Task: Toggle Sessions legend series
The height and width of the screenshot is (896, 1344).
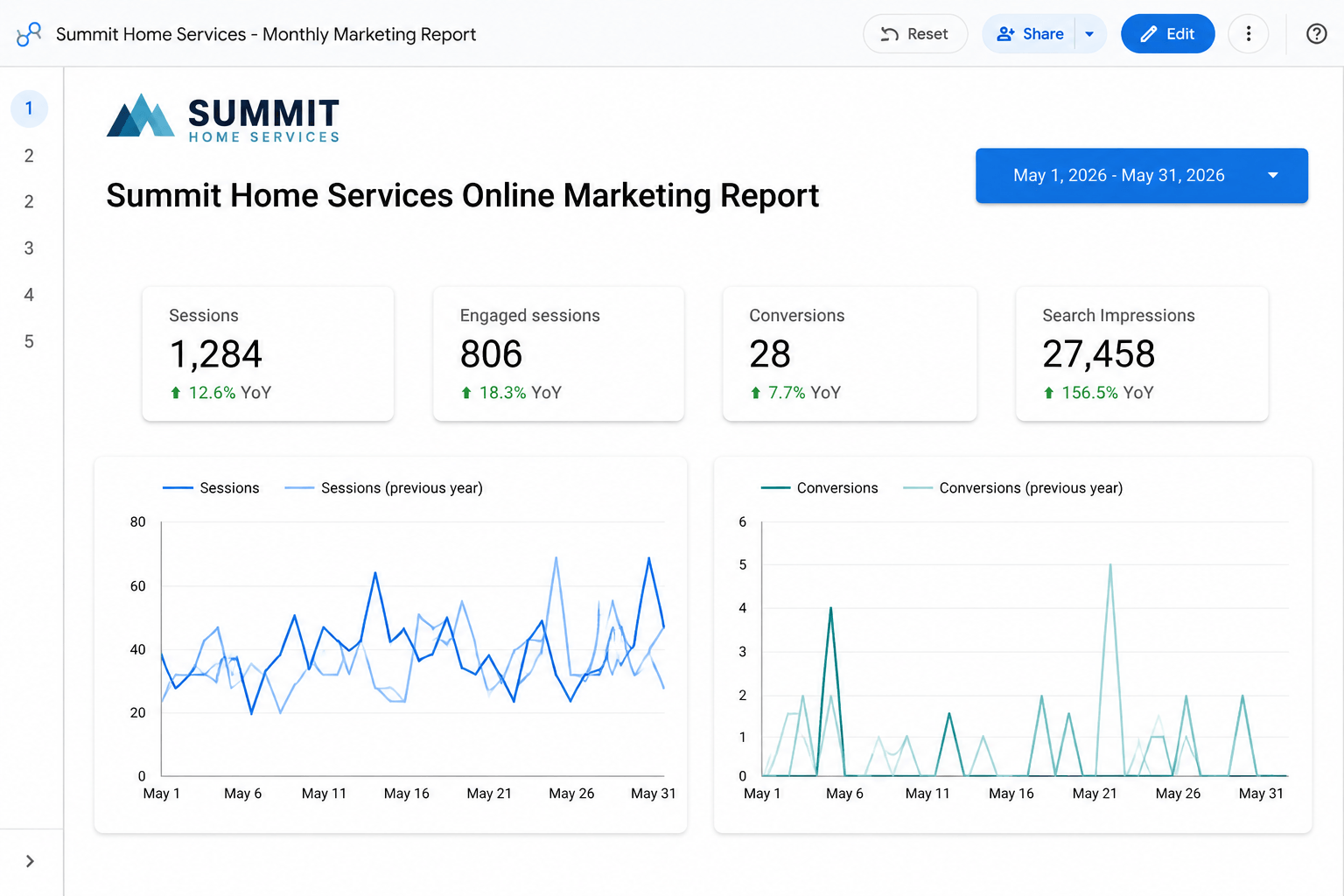Action: (x=211, y=488)
